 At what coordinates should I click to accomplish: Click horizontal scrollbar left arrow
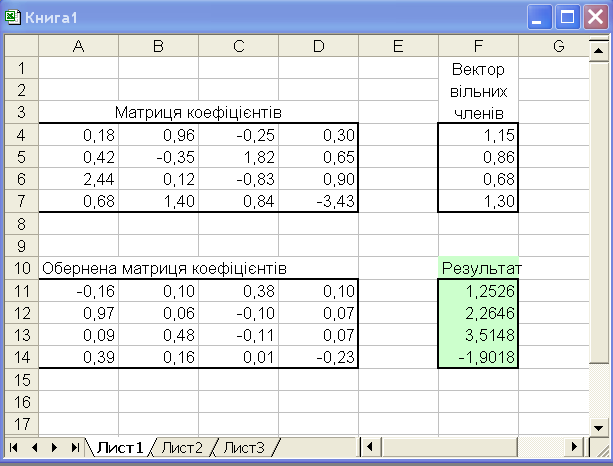369,446
